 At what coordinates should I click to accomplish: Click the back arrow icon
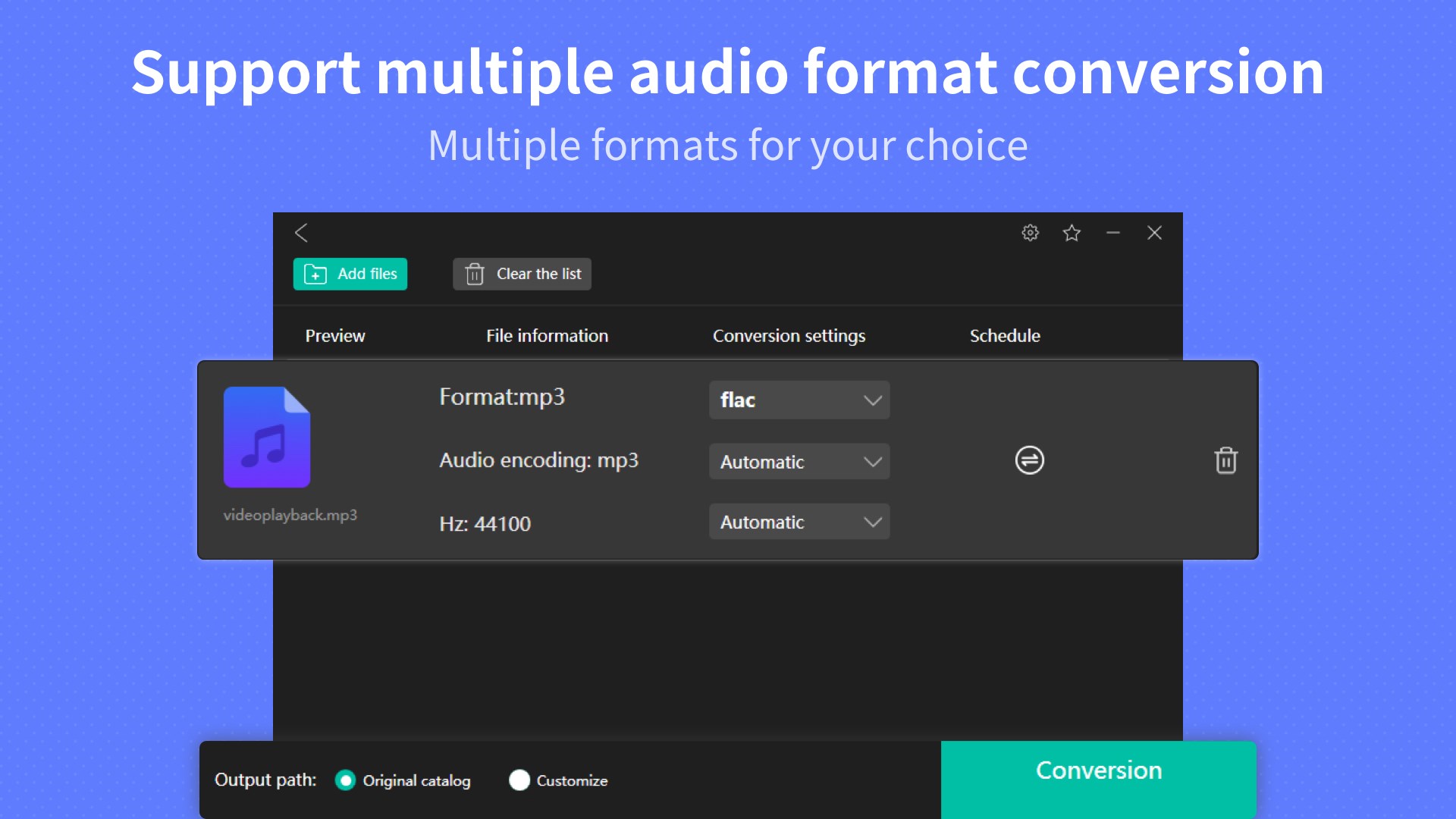(x=301, y=233)
